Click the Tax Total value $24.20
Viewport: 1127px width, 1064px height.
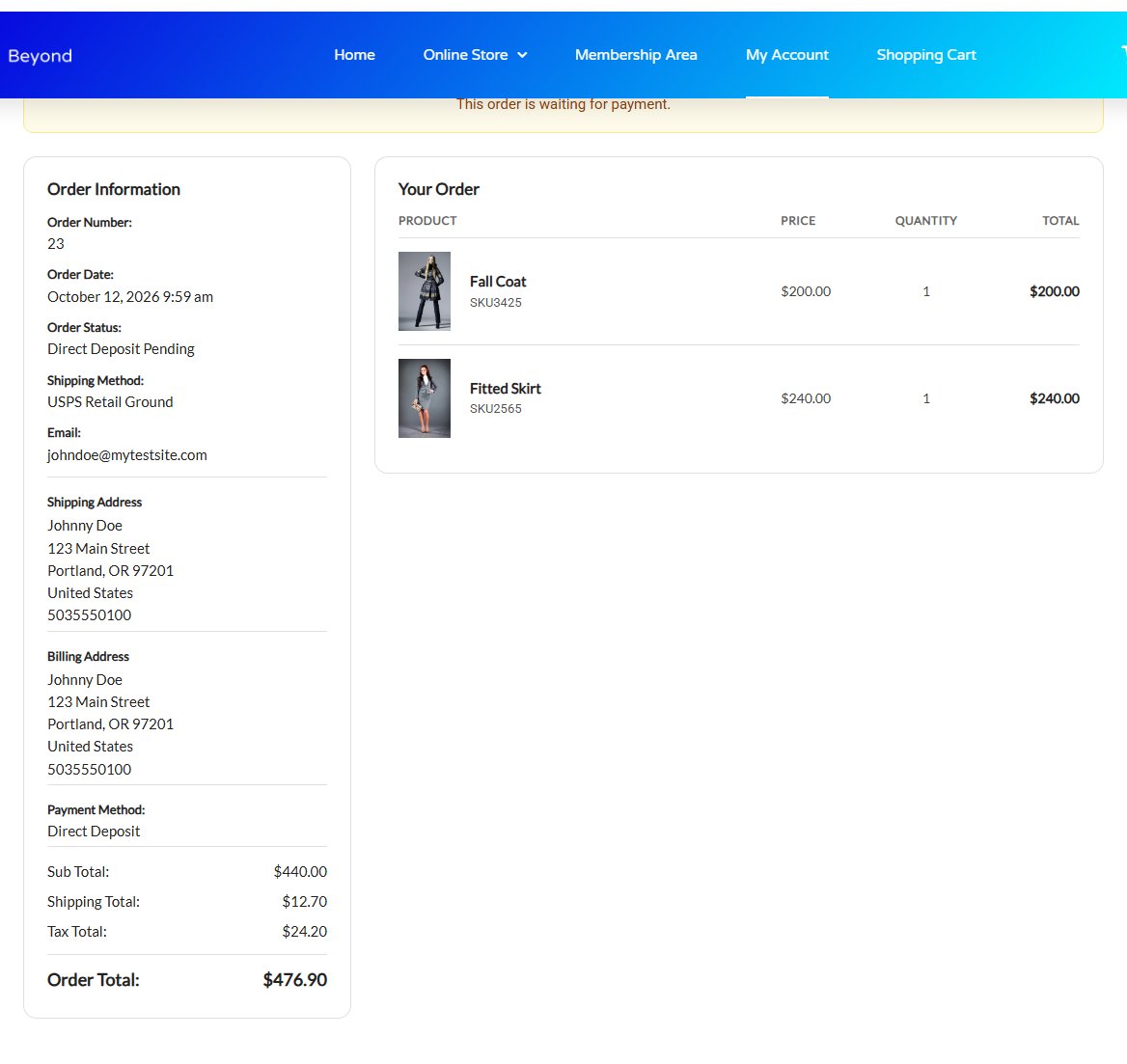pyautogui.click(x=305, y=932)
